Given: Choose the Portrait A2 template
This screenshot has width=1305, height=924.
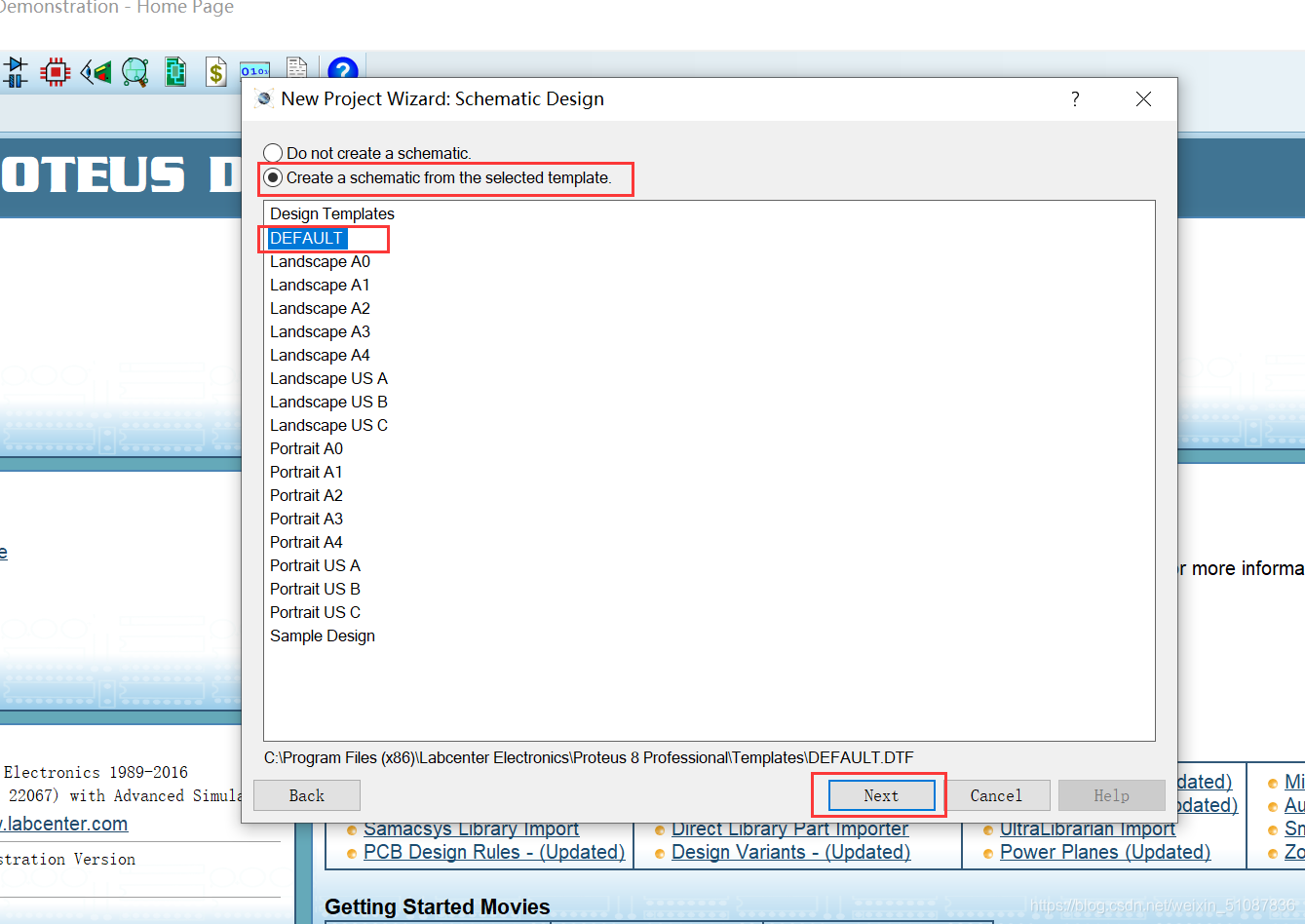Looking at the screenshot, I should [306, 495].
